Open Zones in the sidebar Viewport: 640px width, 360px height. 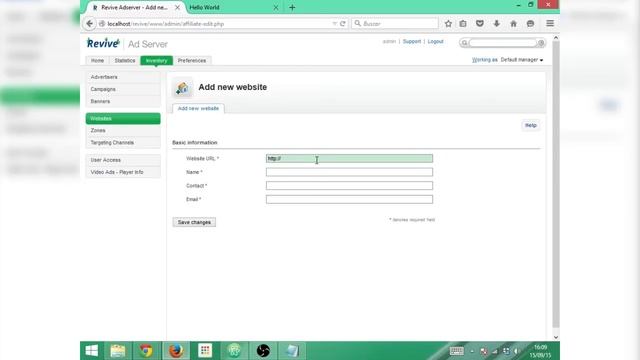pos(123,130)
